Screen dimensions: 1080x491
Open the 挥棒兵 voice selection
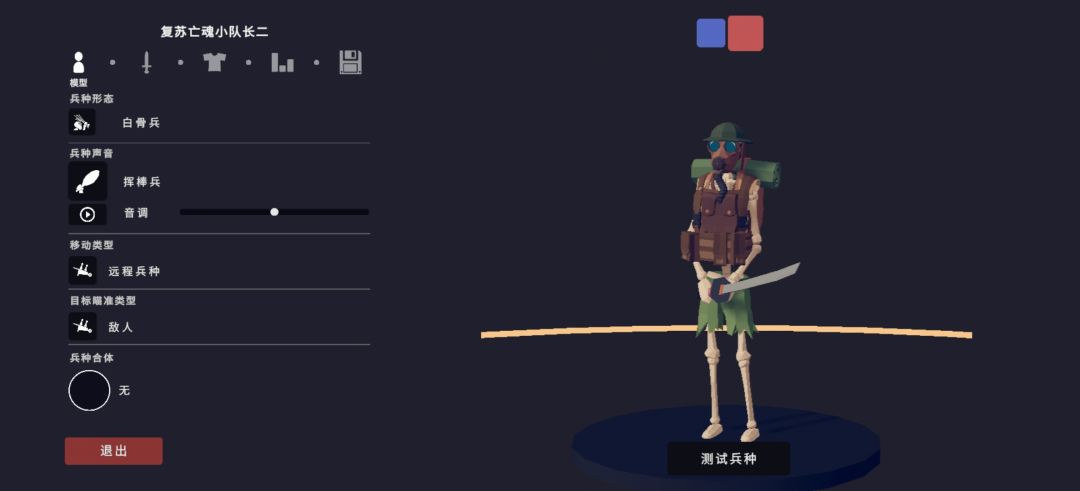pyautogui.click(x=142, y=182)
